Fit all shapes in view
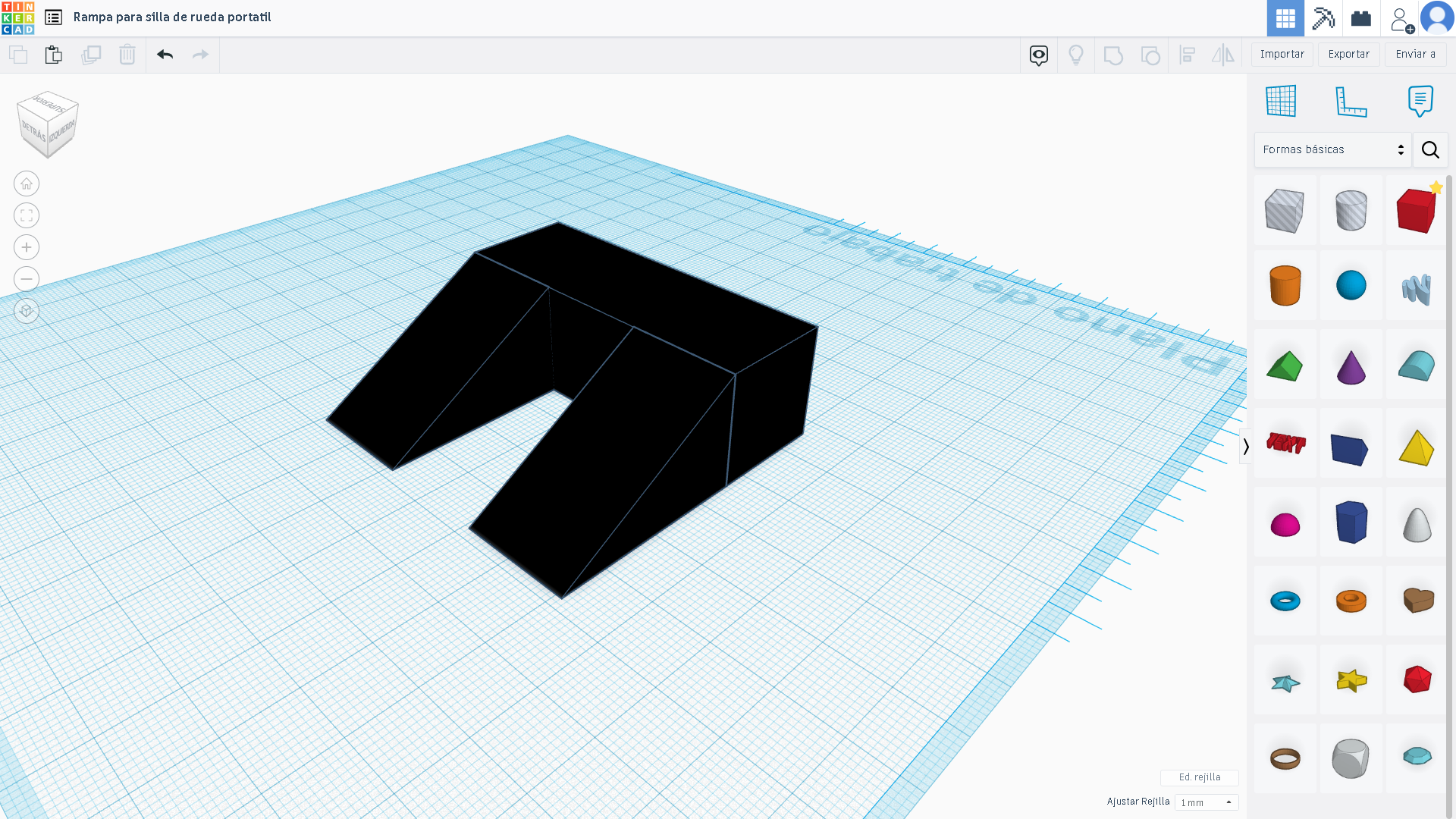 pyautogui.click(x=27, y=215)
